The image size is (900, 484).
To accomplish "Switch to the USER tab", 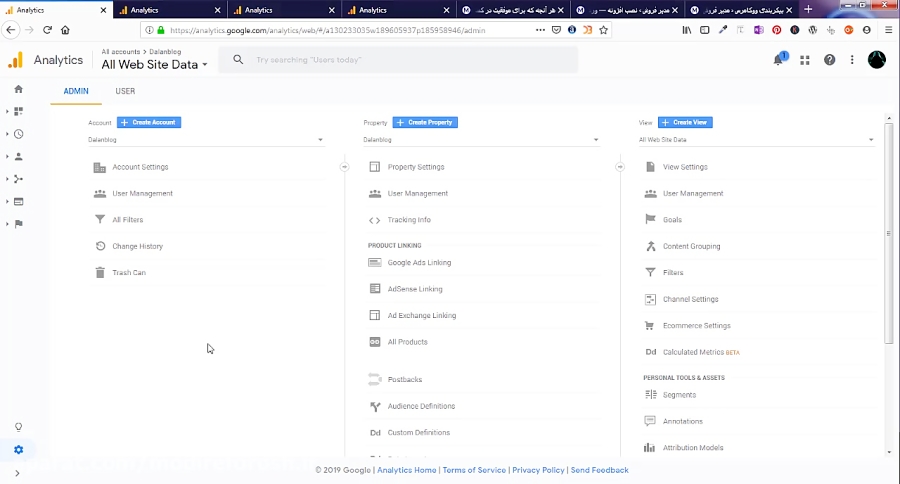I will (x=125, y=91).
